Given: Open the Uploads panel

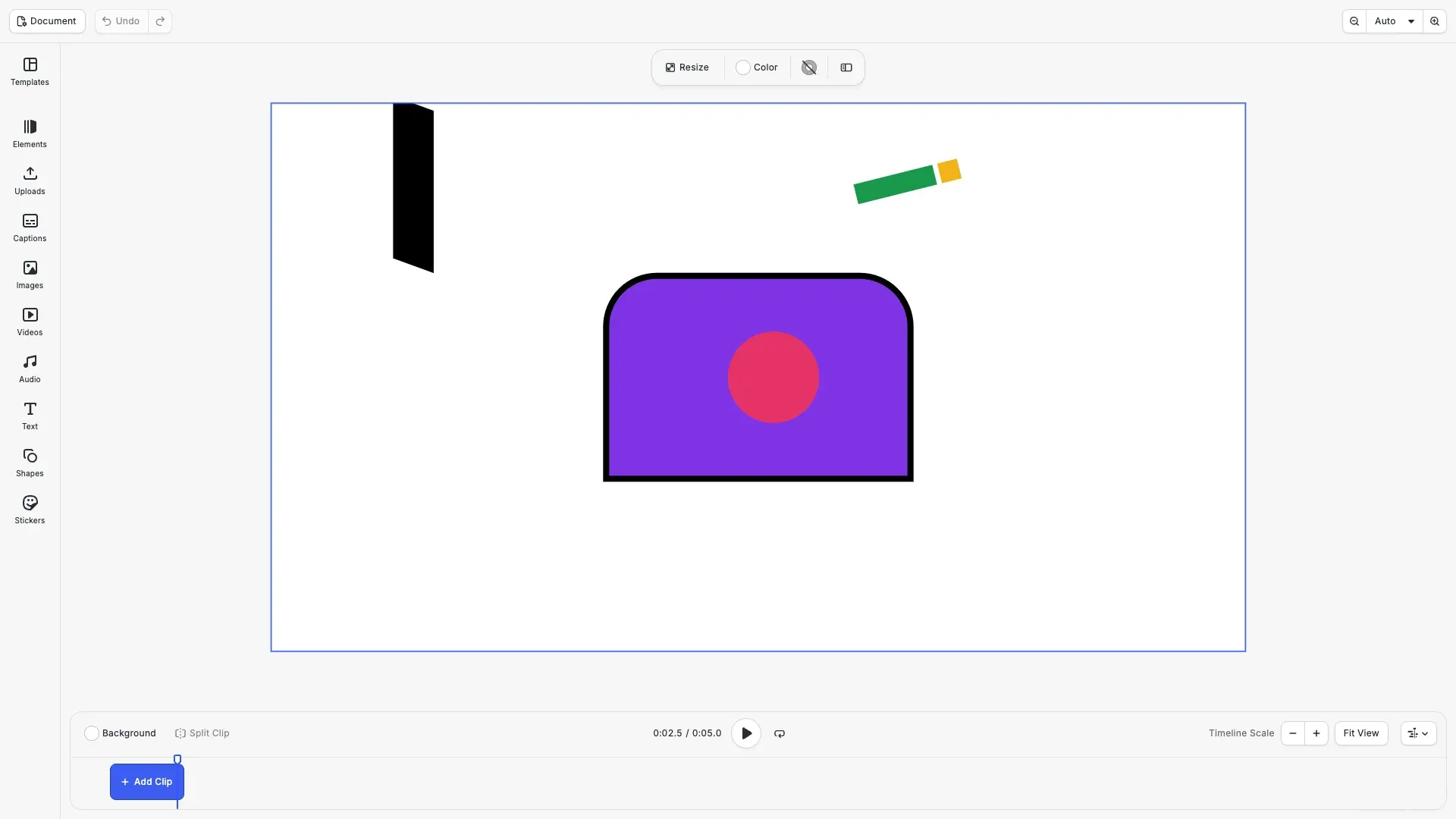Looking at the screenshot, I should [30, 181].
